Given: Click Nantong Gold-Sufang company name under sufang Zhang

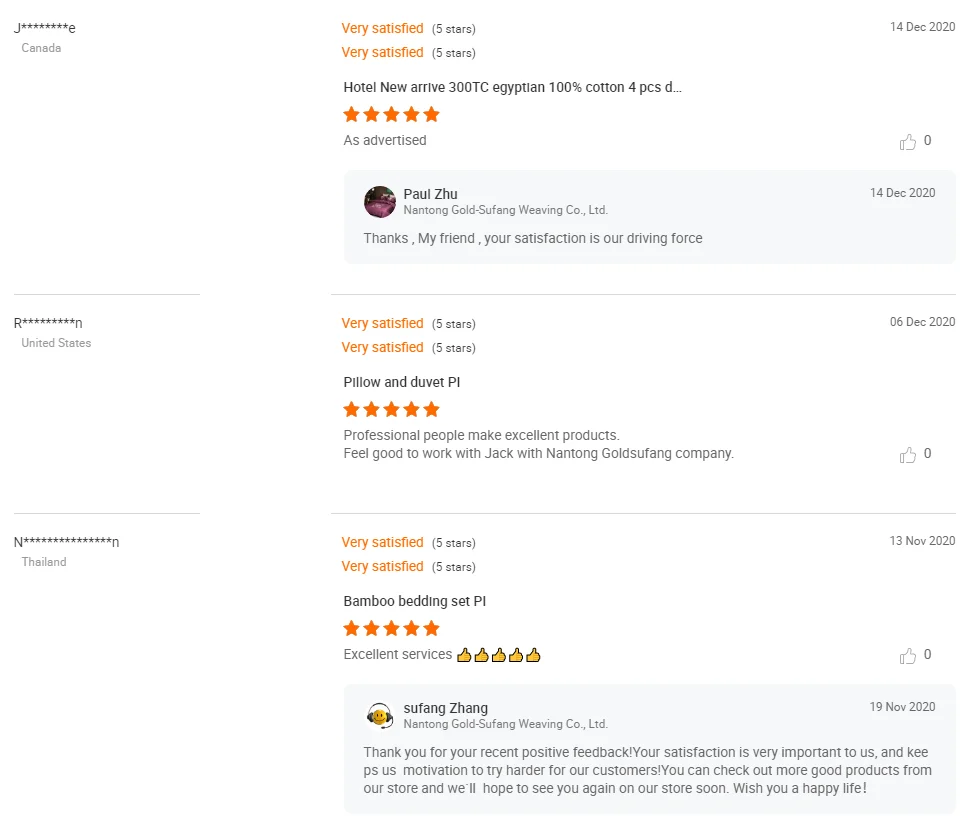Looking at the screenshot, I should pyautogui.click(x=505, y=724).
